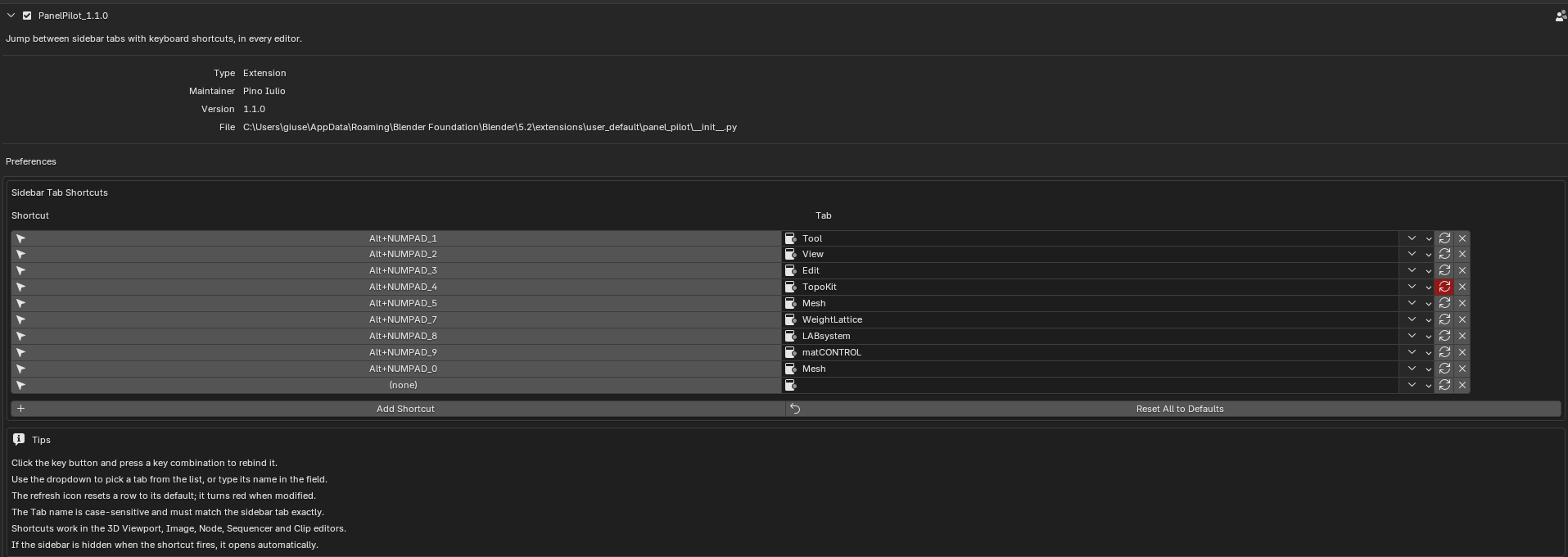Open small chevron beside matCONTROL row's refresh
This screenshot has width=1568, height=557.
[x=1429, y=353]
